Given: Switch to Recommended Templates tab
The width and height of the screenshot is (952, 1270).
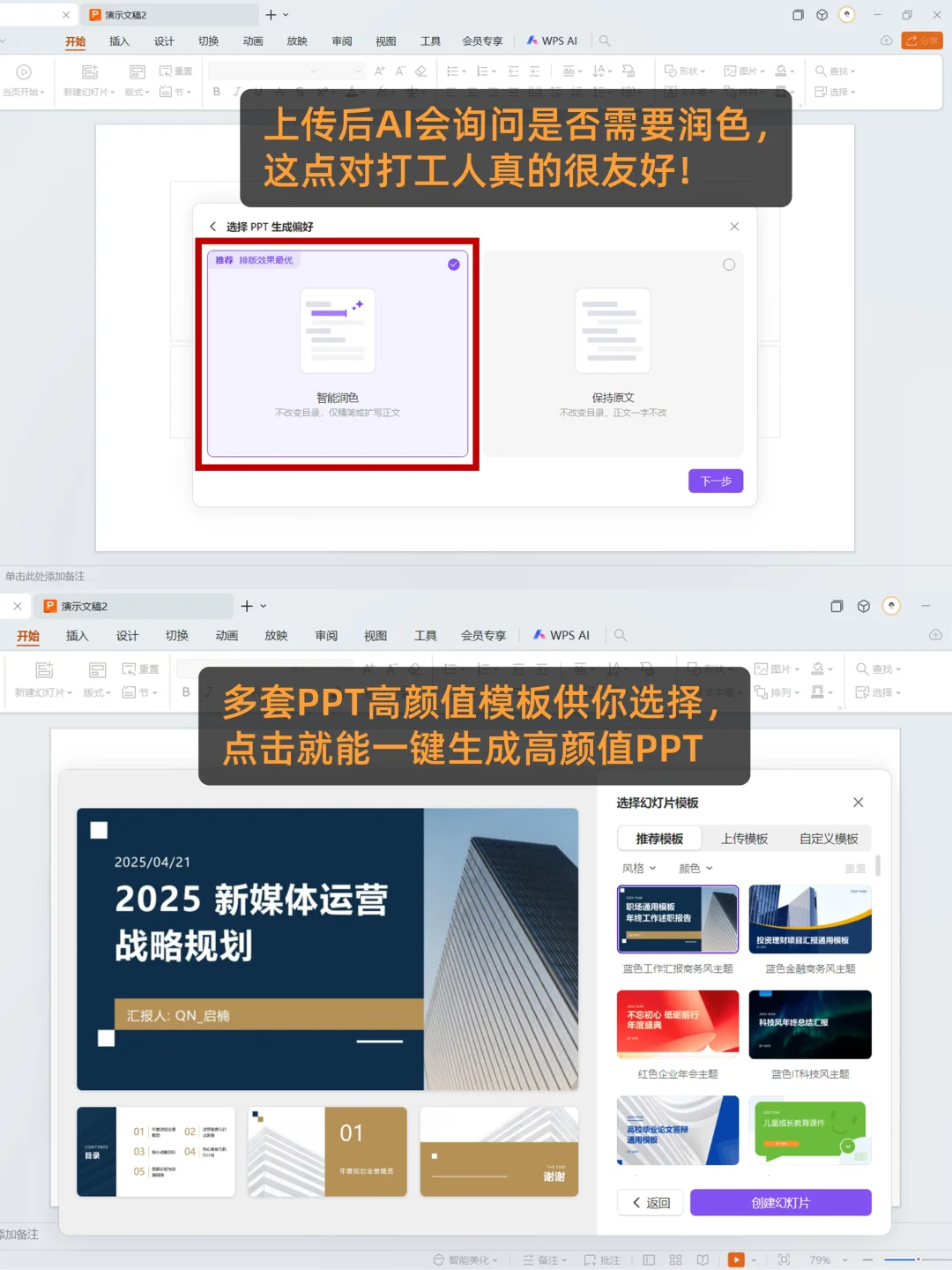Looking at the screenshot, I should click(x=659, y=838).
